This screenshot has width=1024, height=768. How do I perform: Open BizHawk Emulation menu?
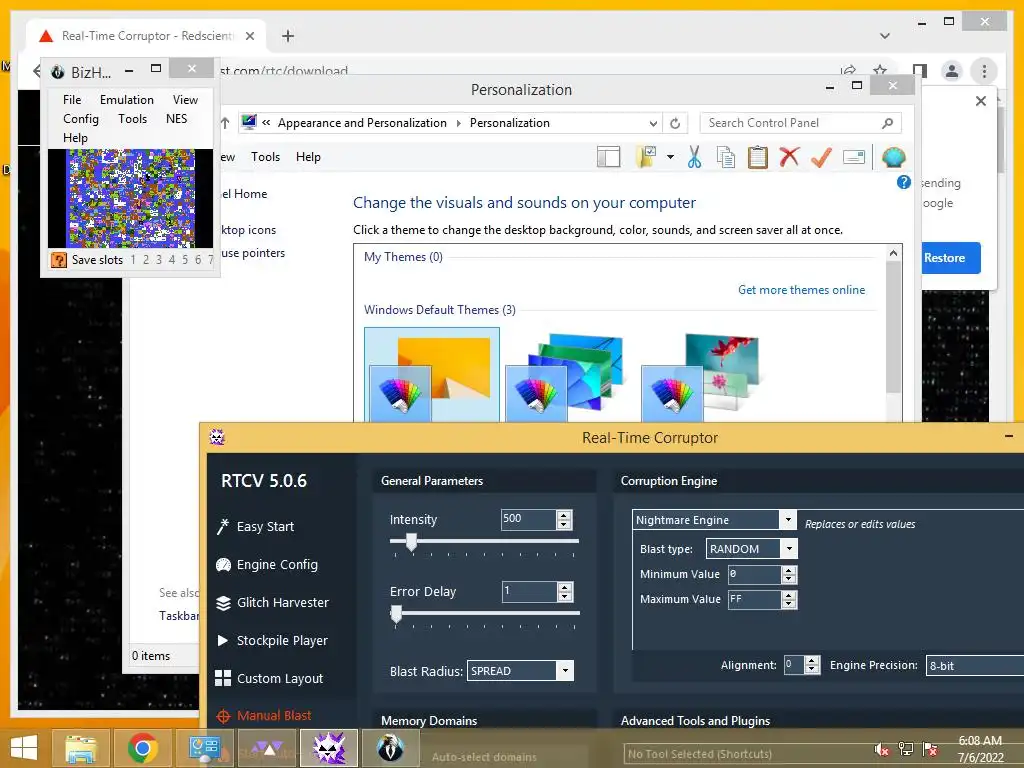pos(127,100)
